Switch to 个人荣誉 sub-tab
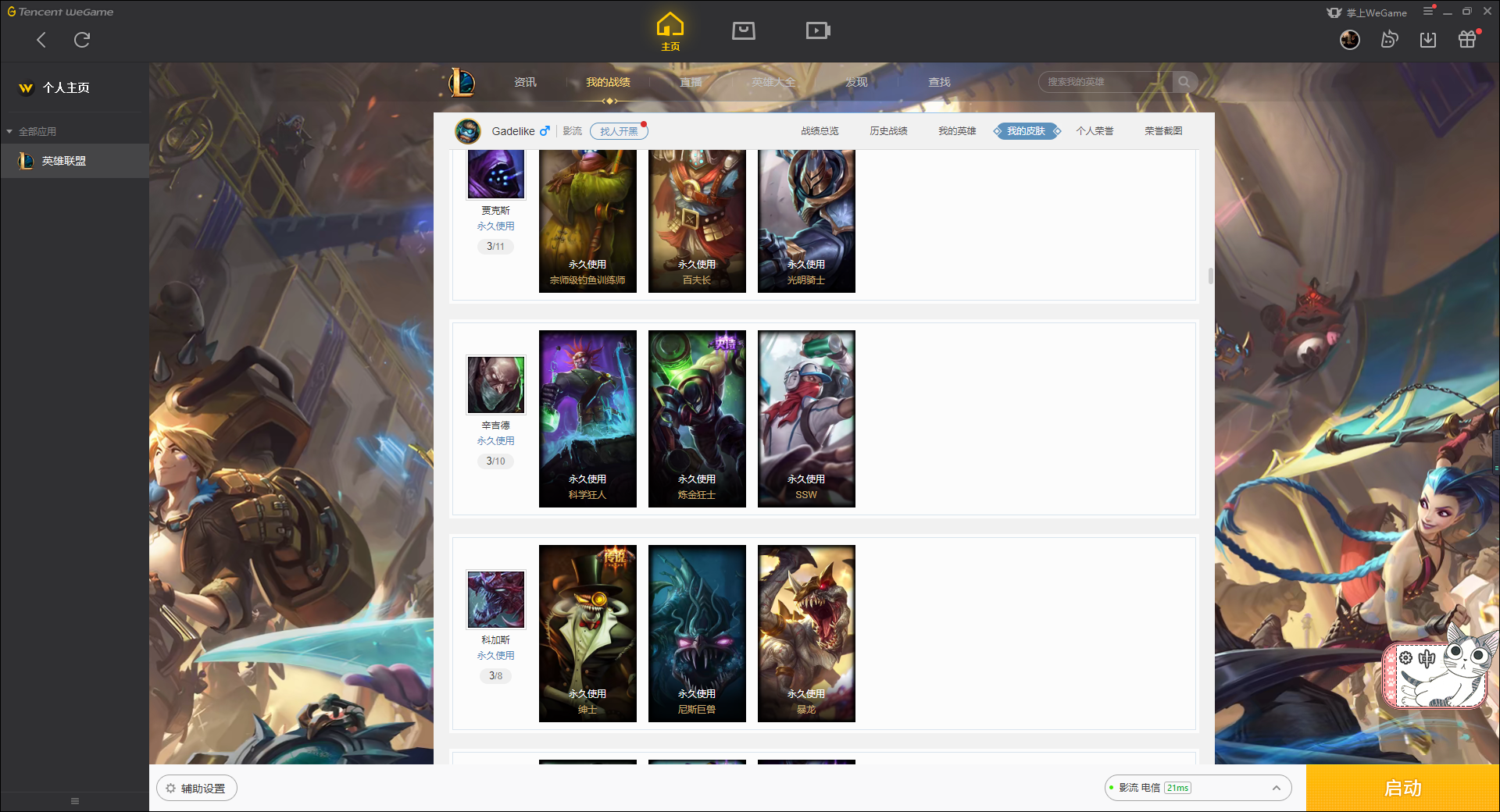 tap(1095, 131)
